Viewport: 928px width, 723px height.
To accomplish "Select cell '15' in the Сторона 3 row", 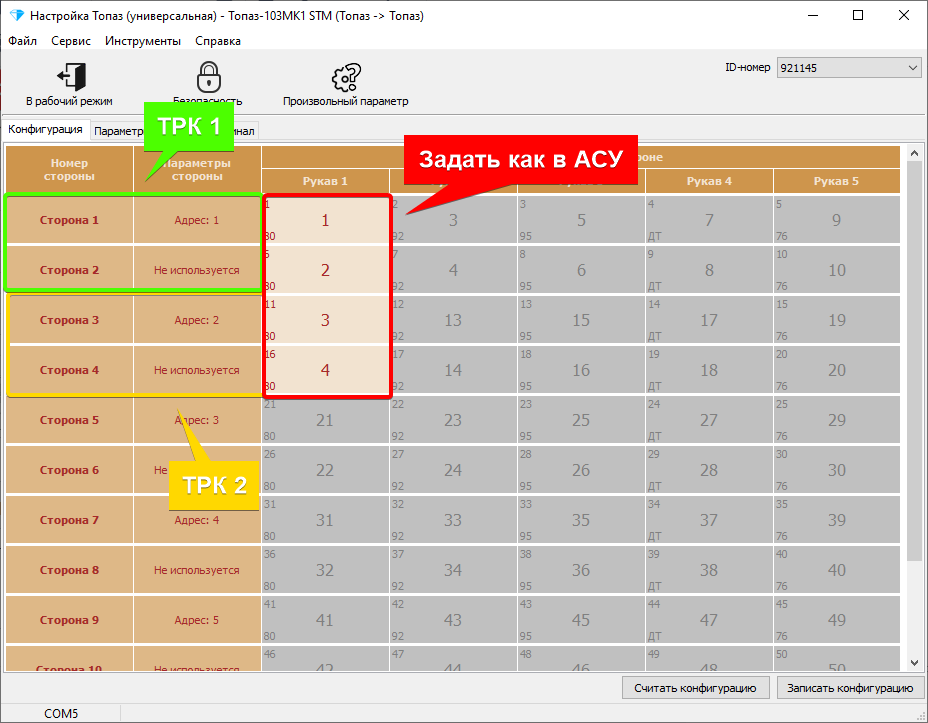I will coord(581,320).
